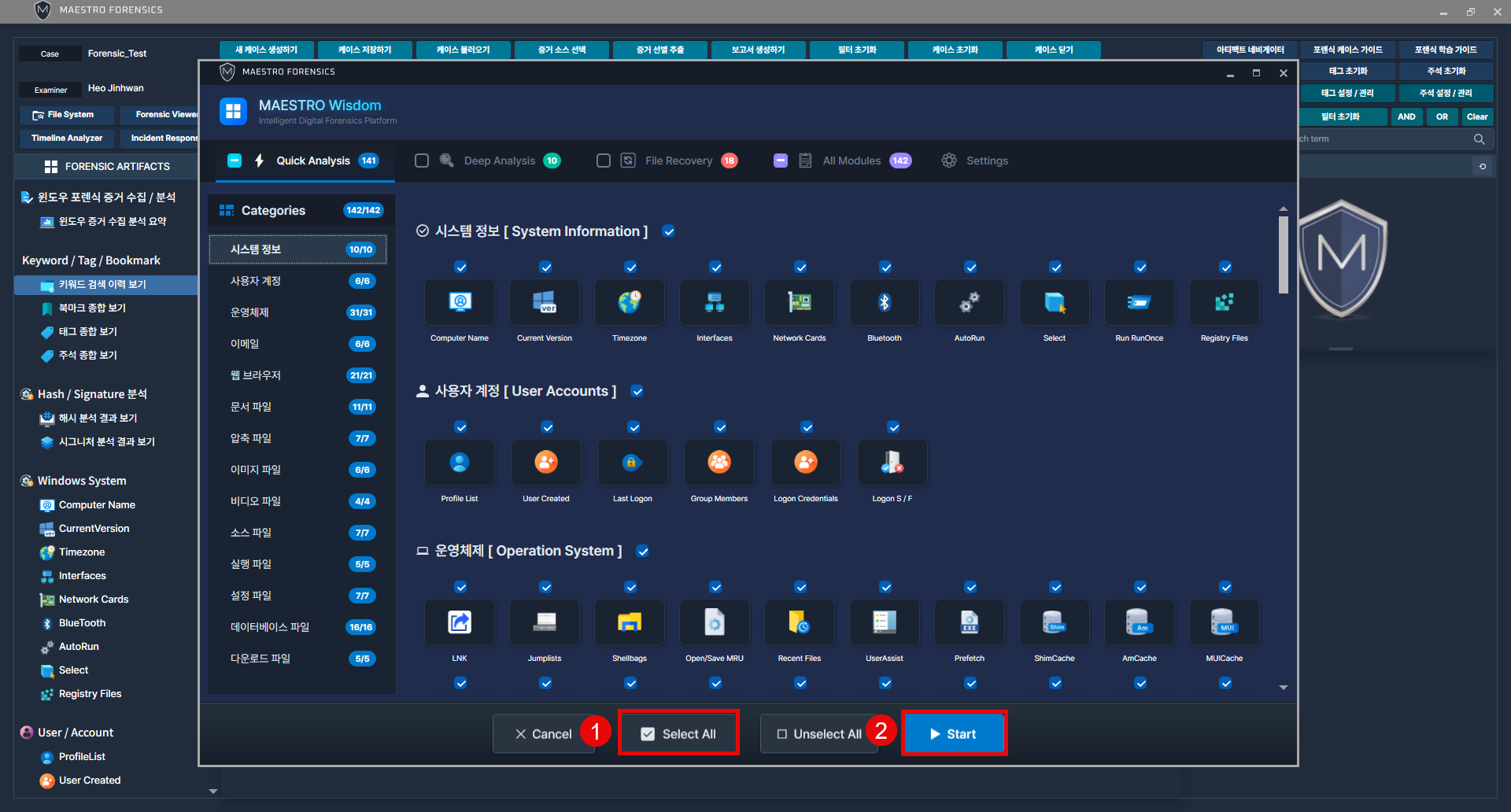The width and height of the screenshot is (1511, 812).
Task: Select the Last Logon icon
Action: click(x=632, y=463)
